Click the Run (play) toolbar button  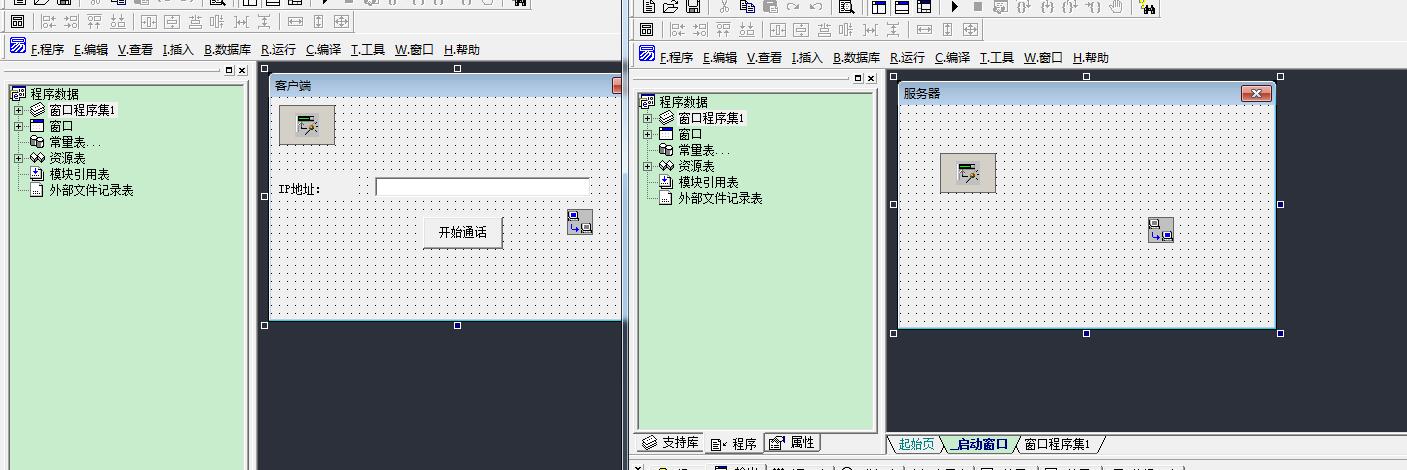coord(954,7)
